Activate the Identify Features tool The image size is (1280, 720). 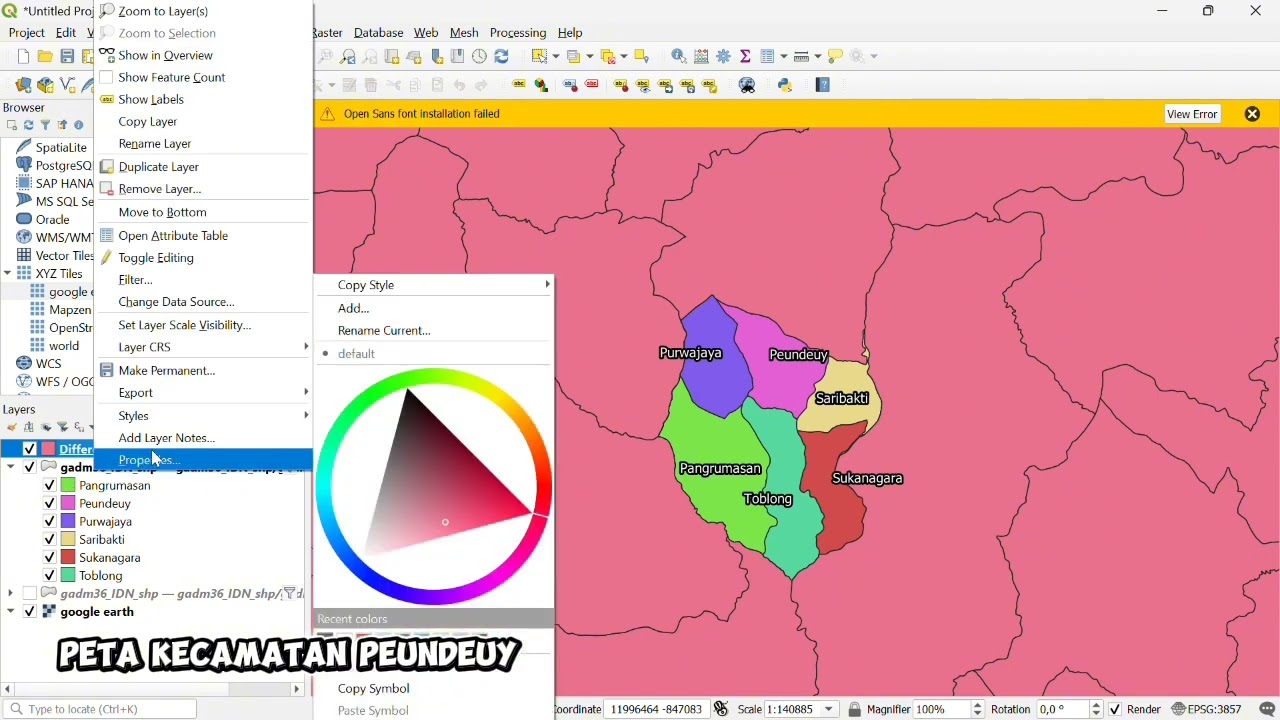point(679,57)
